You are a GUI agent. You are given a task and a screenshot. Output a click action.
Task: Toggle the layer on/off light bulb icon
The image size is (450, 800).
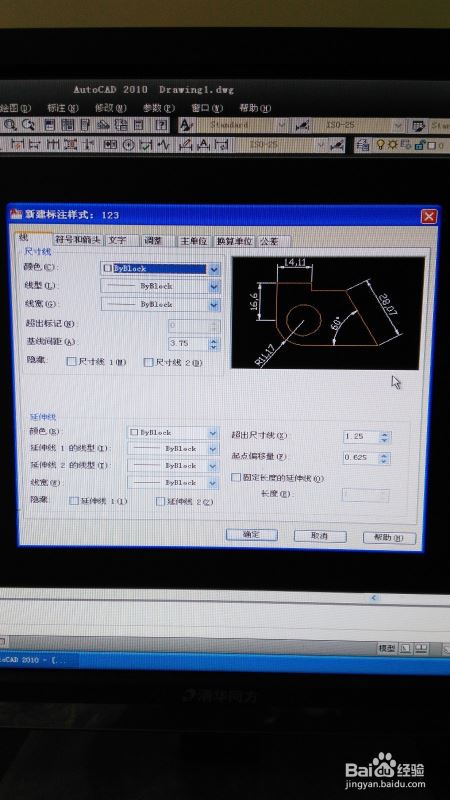[380, 145]
